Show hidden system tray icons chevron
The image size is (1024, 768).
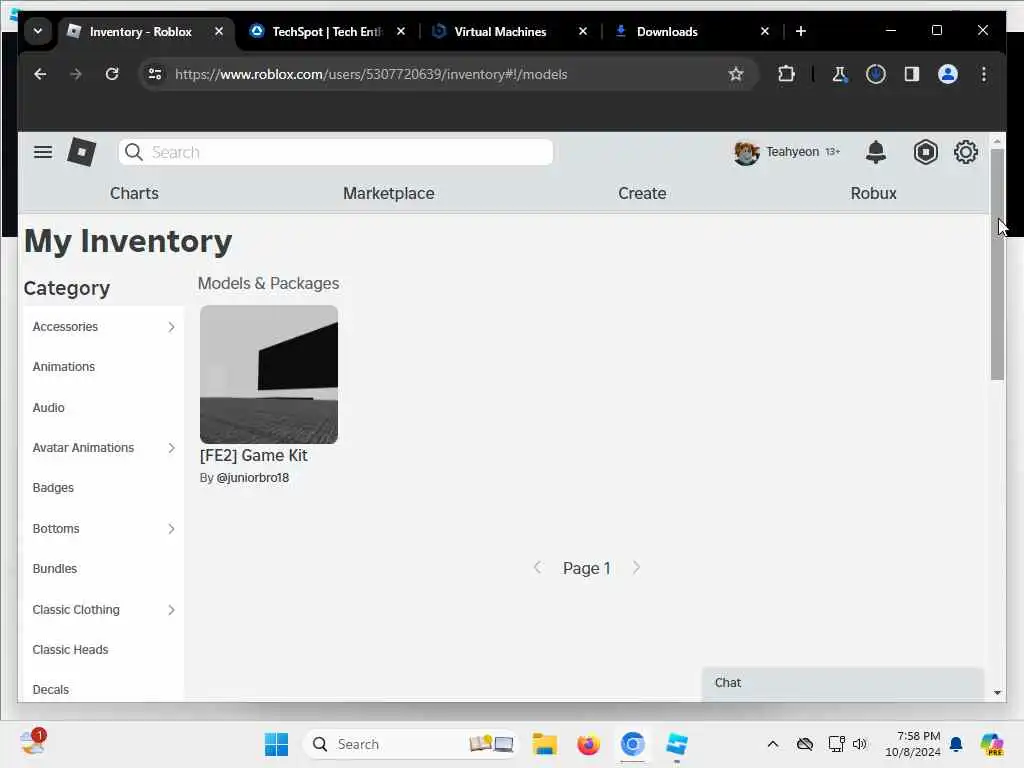[x=773, y=744]
